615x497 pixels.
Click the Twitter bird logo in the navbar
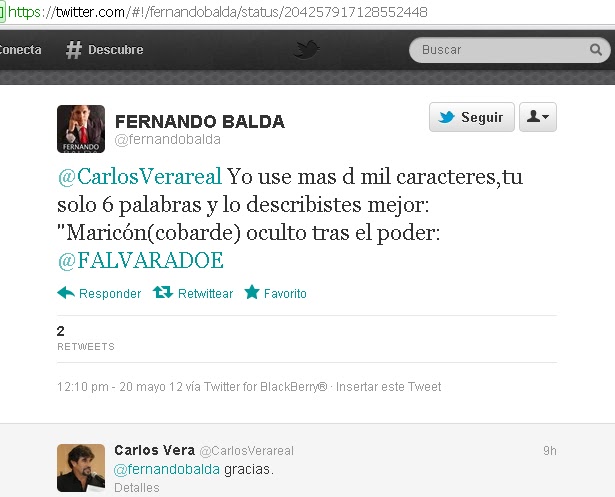[307, 49]
